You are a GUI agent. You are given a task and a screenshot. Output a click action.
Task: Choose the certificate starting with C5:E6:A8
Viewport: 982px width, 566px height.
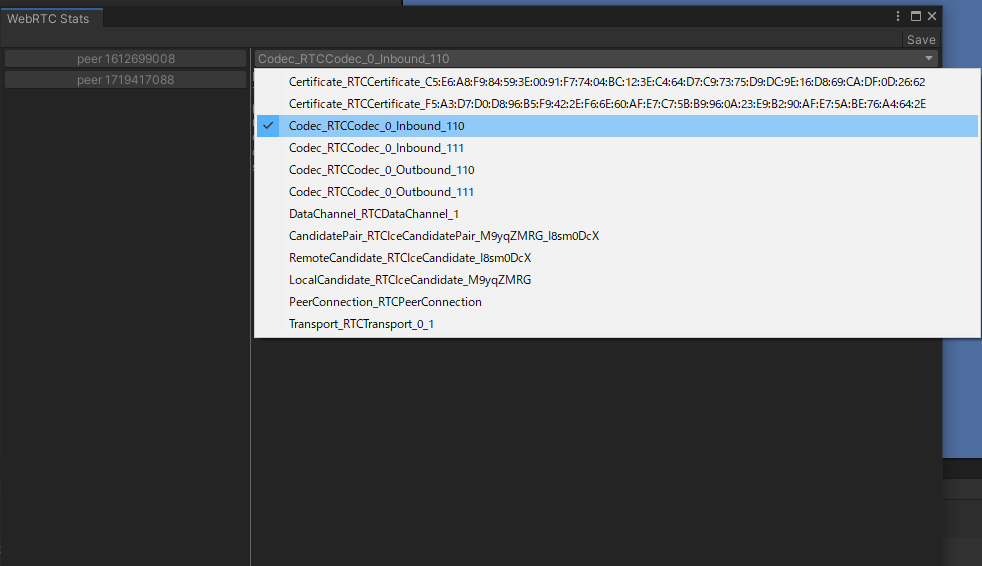606,82
